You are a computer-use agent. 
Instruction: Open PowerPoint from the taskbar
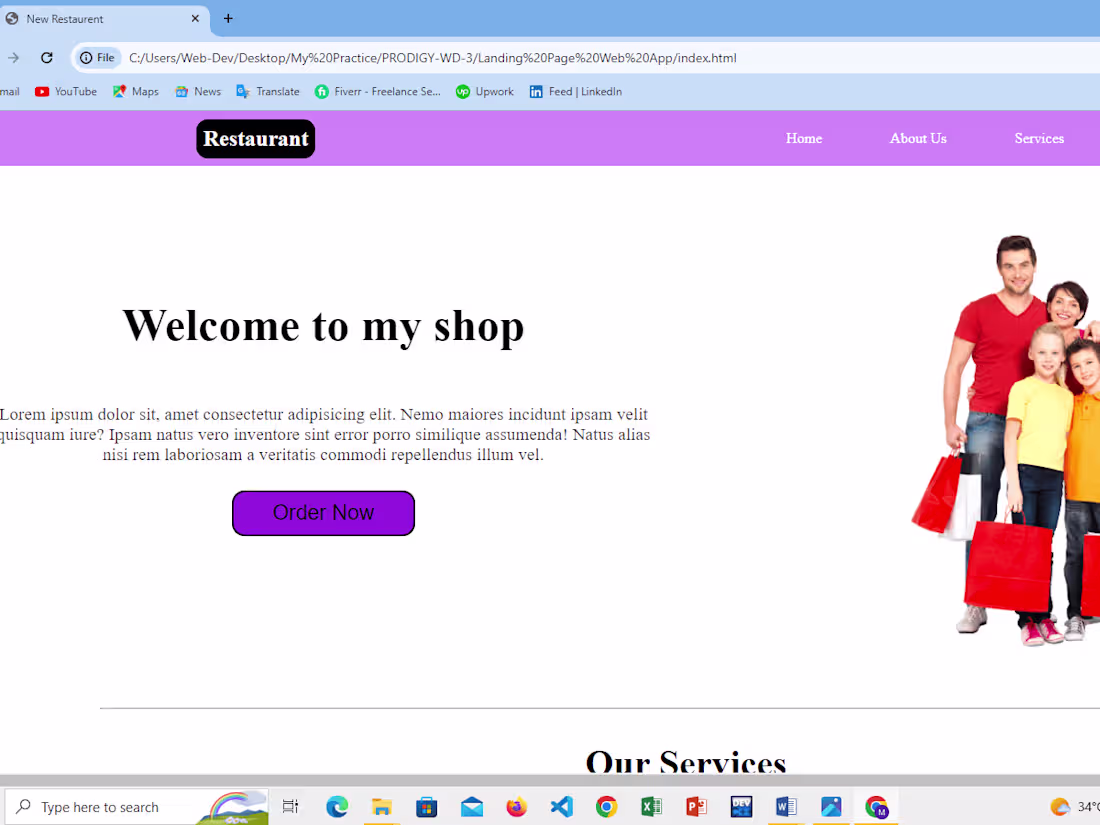696,807
